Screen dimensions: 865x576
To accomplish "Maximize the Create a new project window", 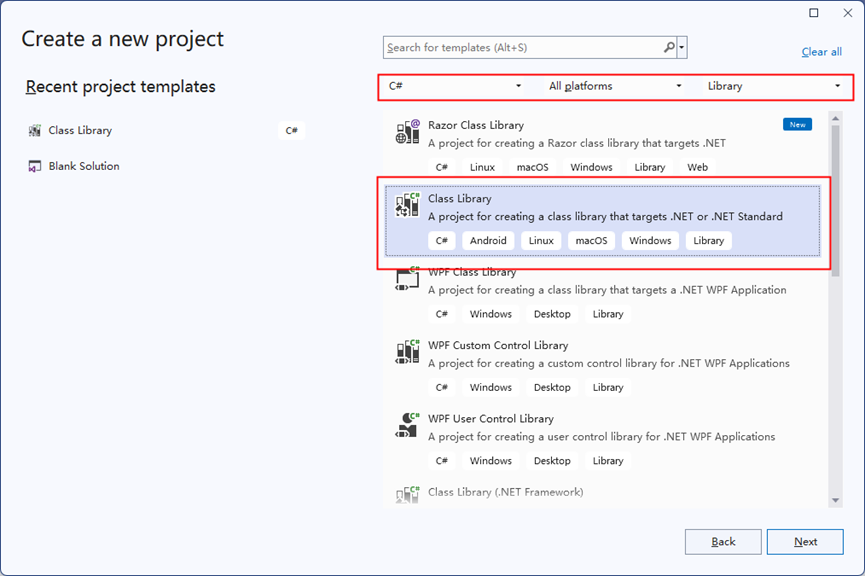I will click(x=814, y=13).
